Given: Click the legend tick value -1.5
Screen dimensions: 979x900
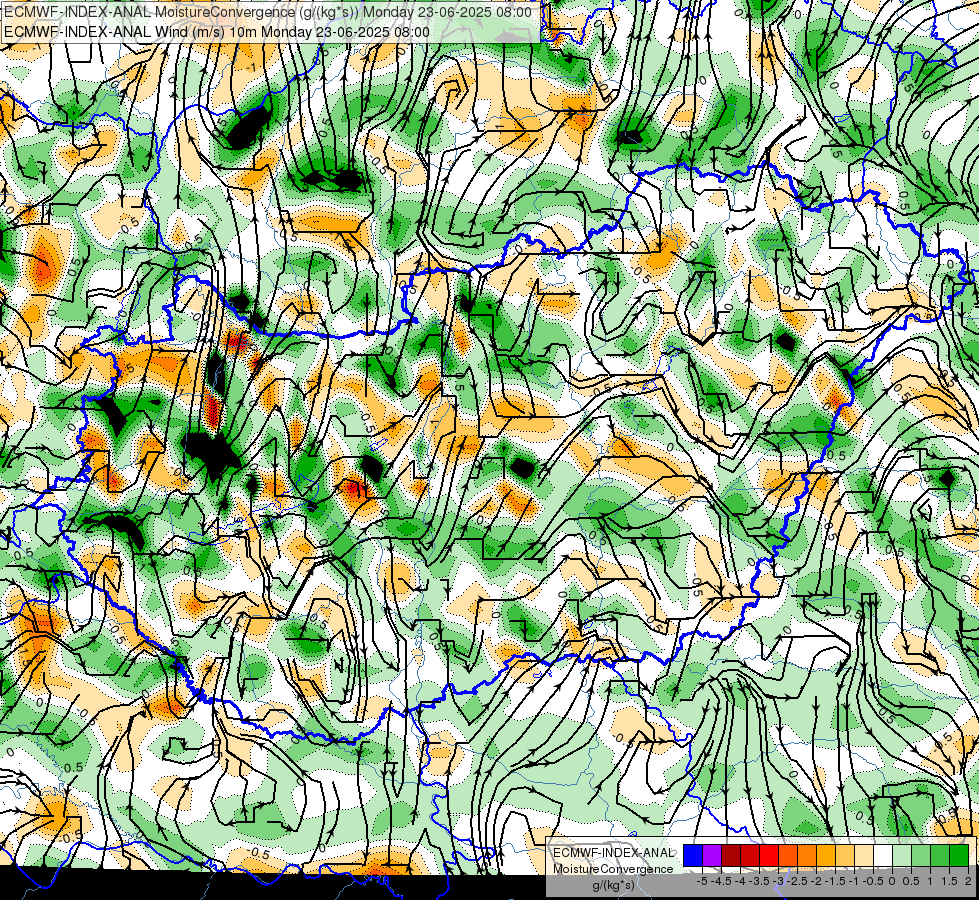Looking at the screenshot, I should click(835, 881).
